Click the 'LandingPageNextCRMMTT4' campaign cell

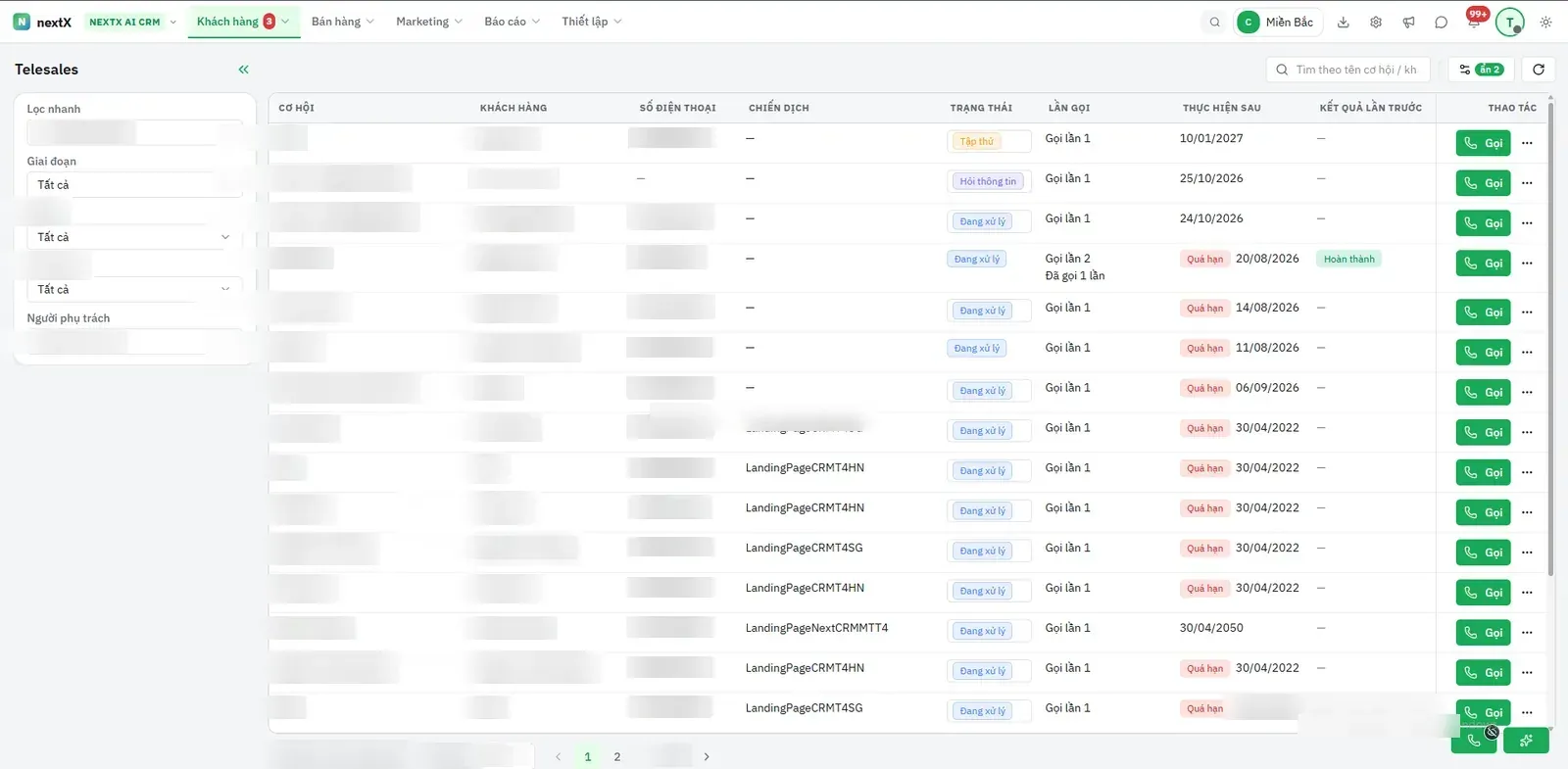[816, 628]
